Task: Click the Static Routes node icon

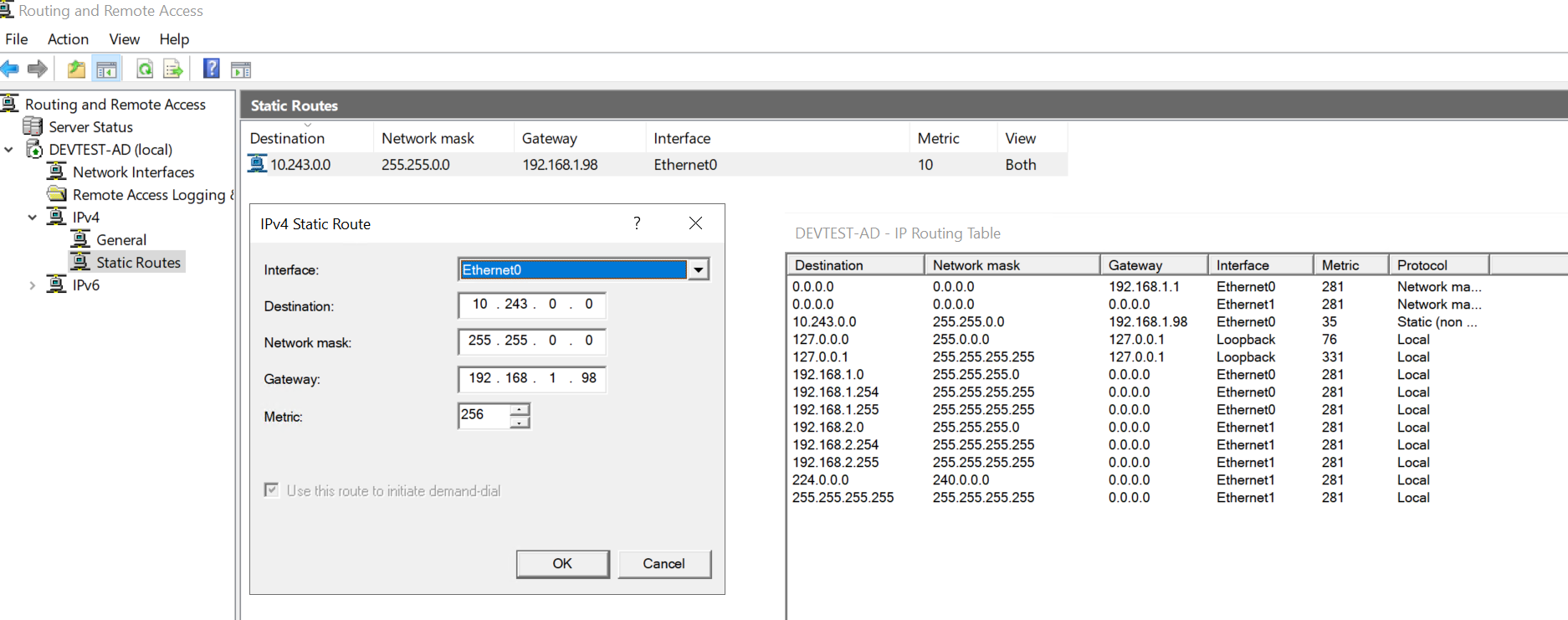Action: click(80, 262)
